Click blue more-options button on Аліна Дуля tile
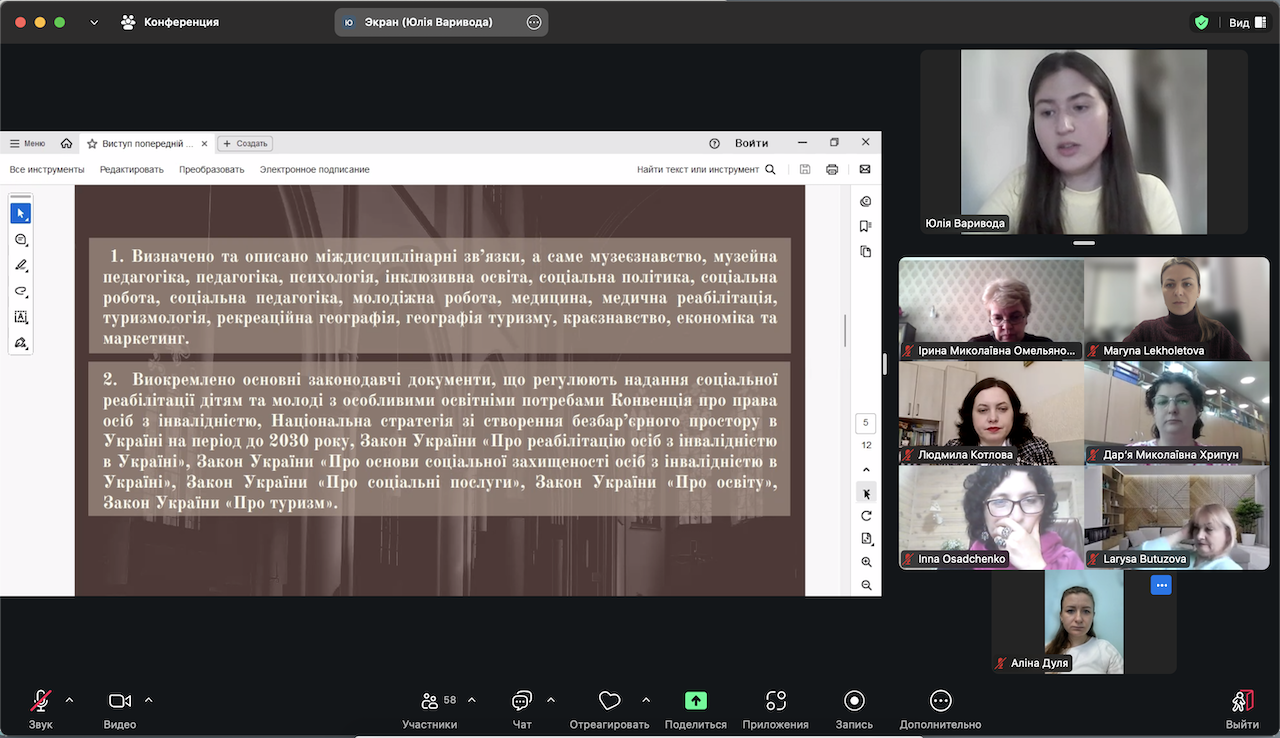The width and height of the screenshot is (1280, 738). (1160, 586)
